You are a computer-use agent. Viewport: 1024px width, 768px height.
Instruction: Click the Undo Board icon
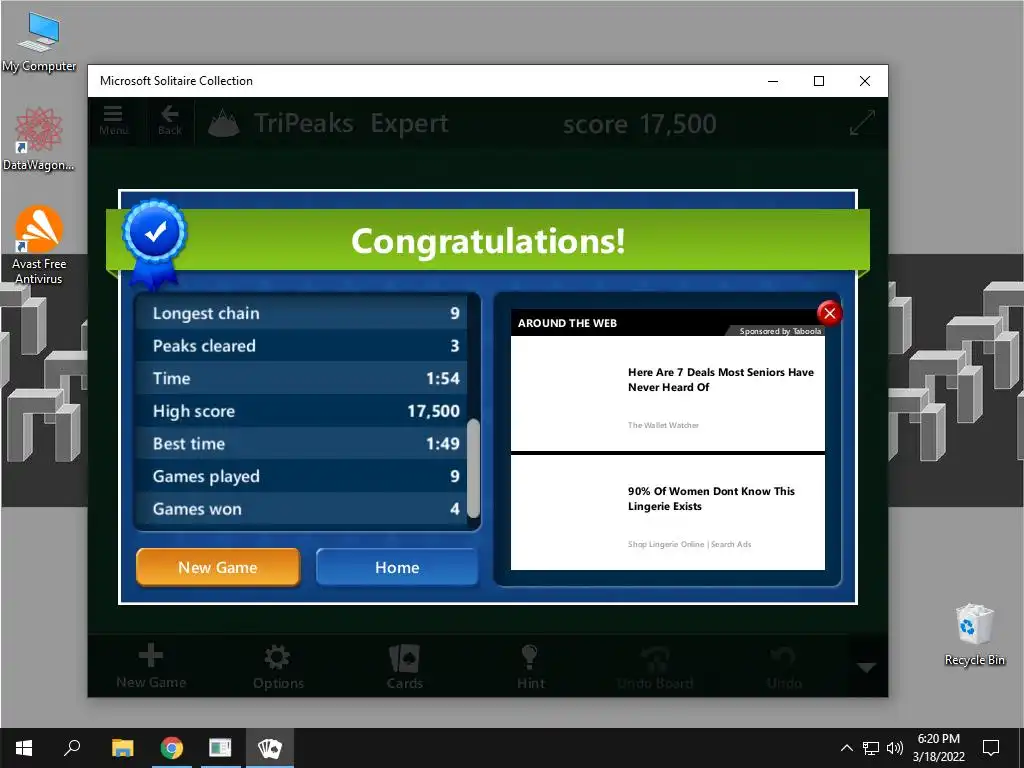click(x=655, y=667)
